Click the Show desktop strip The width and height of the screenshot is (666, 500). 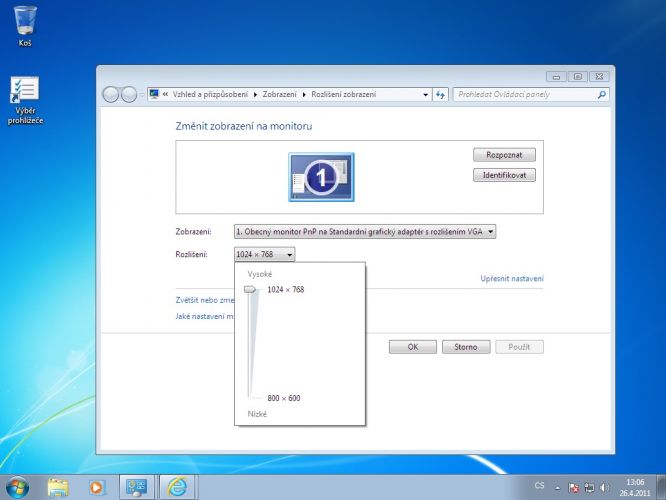pyautogui.click(x=661, y=487)
